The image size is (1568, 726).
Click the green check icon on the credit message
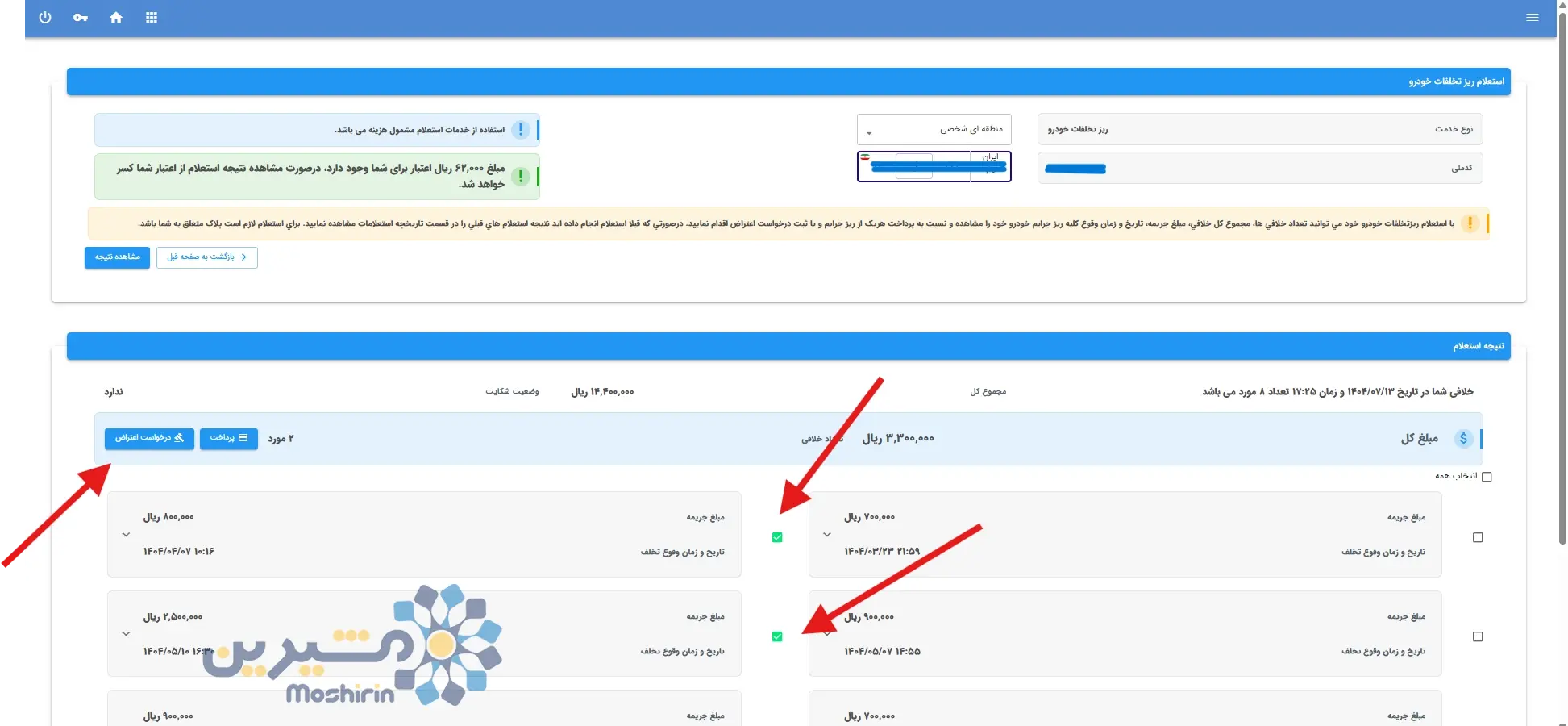pos(521,173)
